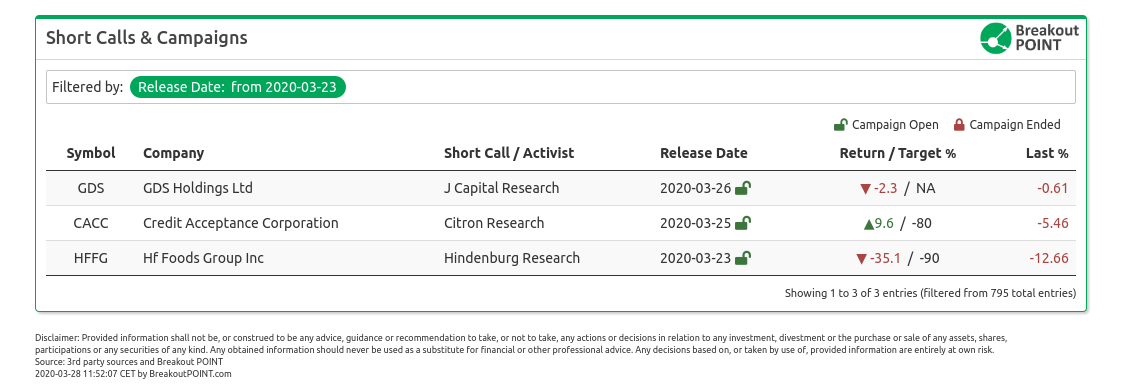This screenshot has width=1123, height=388.
Task: Click the Breakout POINT logo
Action: pyautogui.click(x=1028, y=38)
